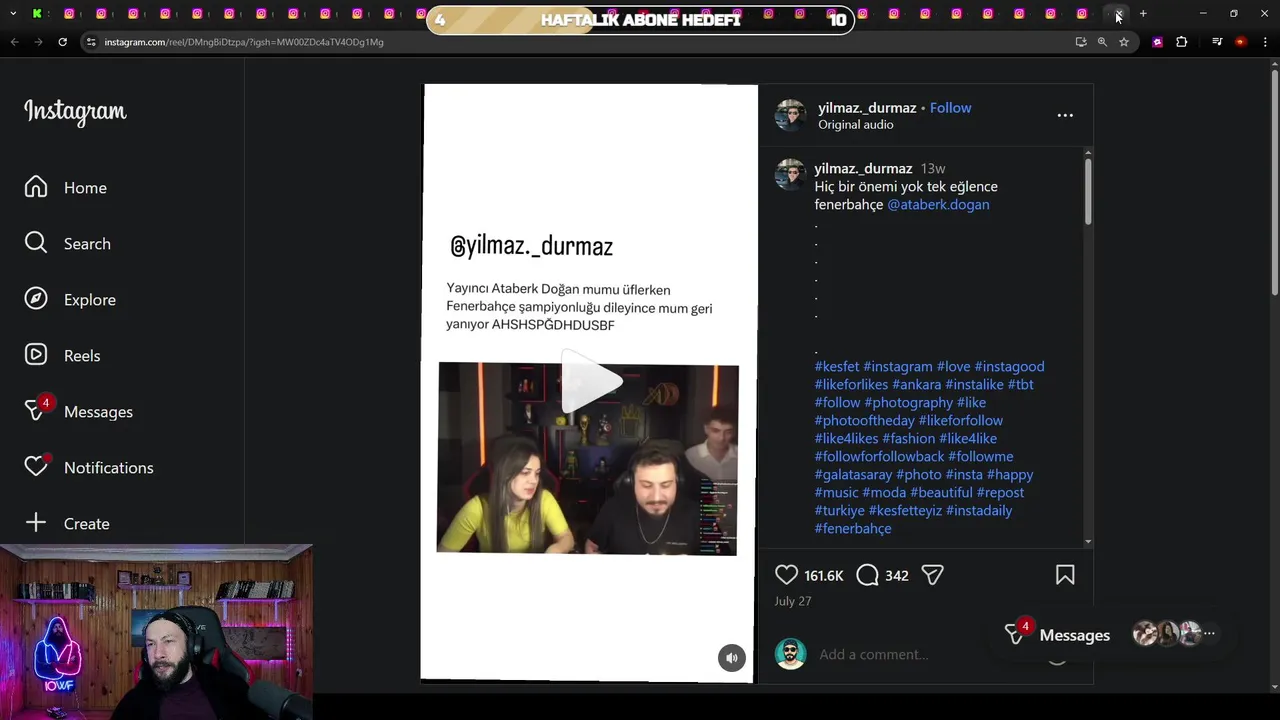Open the @ataberk.dogan mention
1280x720 pixels.
click(938, 204)
